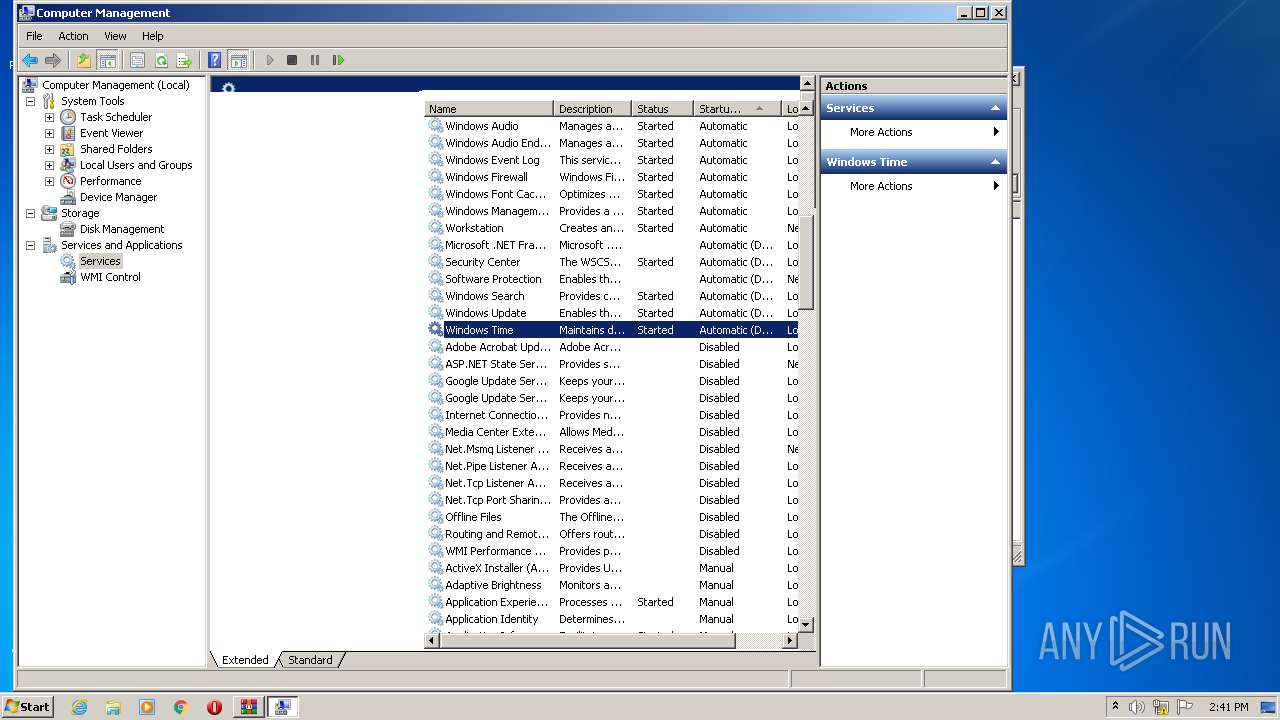Select the Adaptive Brightness service row
1280x720 pixels.
(x=612, y=585)
